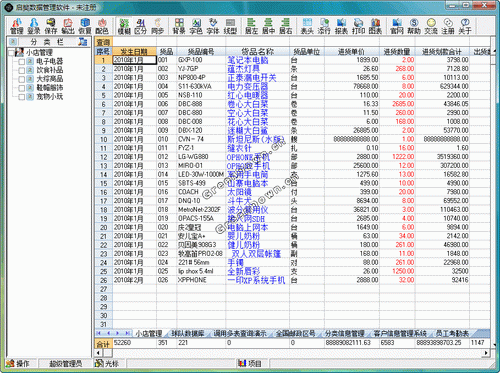Switch to the 客户信息管理系统 sheet tab
The height and width of the screenshot is (373, 500).
tap(400, 333)
